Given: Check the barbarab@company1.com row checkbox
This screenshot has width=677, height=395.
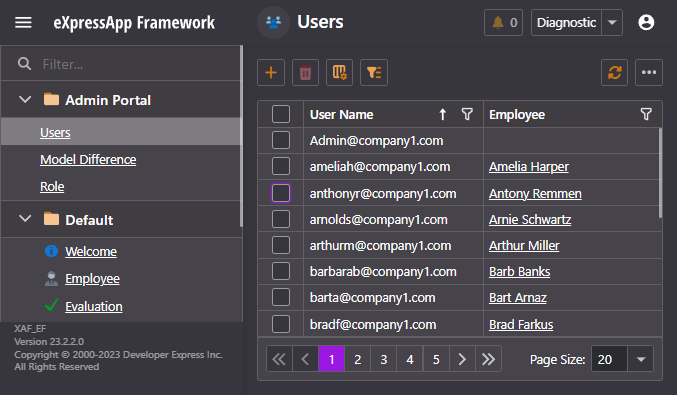Looking at the screenshot, I should tap(281, 271).
